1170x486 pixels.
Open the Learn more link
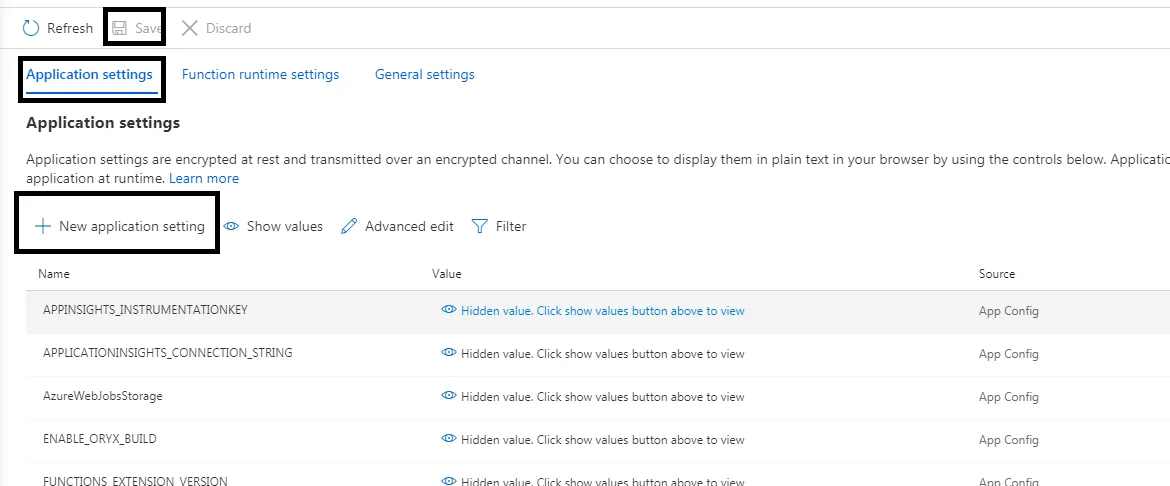tap(204, 178)
